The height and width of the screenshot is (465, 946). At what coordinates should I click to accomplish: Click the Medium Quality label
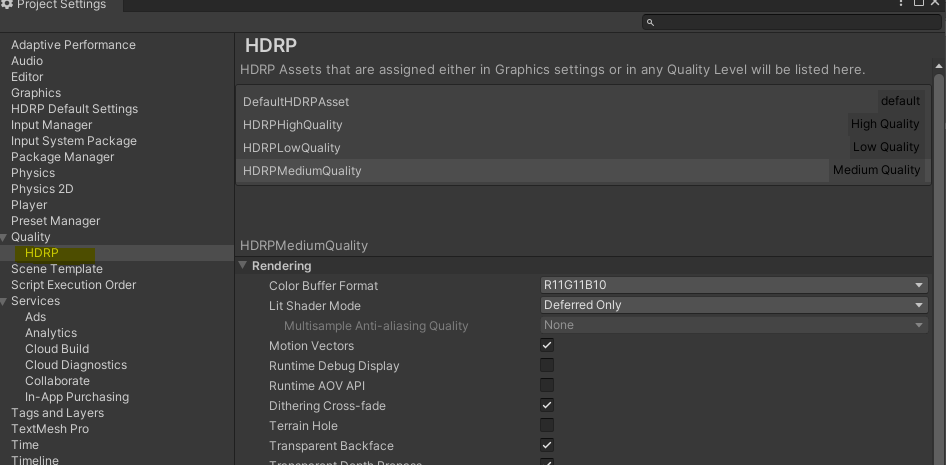876,170
